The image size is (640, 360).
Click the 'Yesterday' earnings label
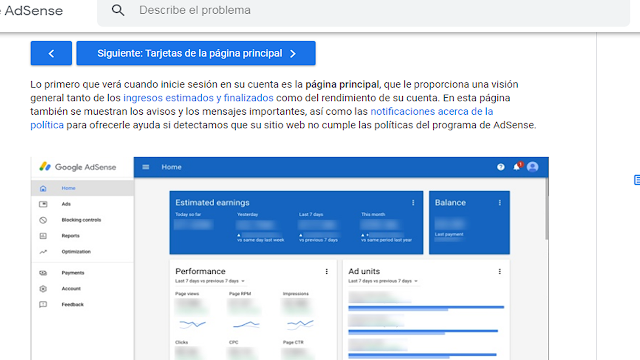pos(247,214)
